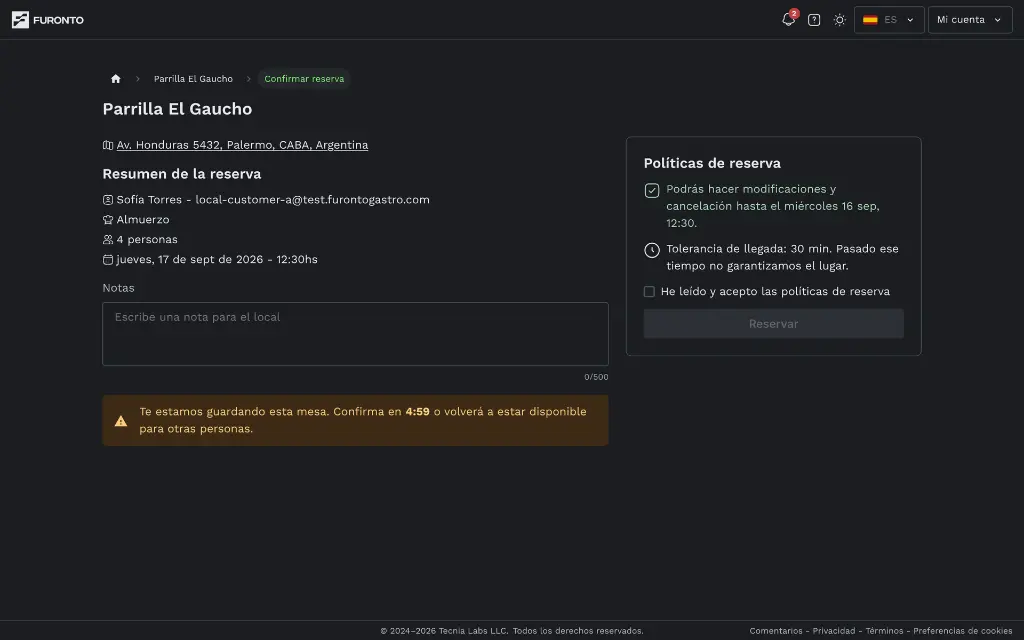1024x640 pixels.
Task: Click the clock icon for arrival tolerance
Action: (652, 250)
